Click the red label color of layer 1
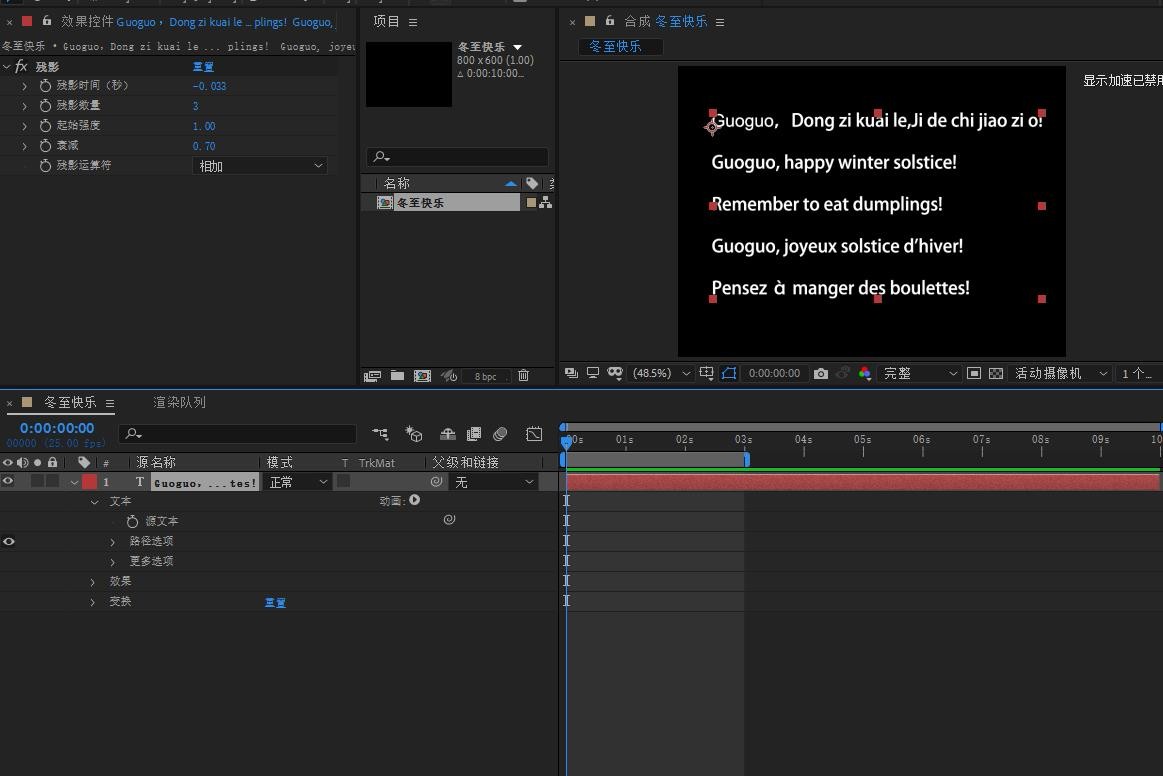1163x776 pixels. coord(89,481)
